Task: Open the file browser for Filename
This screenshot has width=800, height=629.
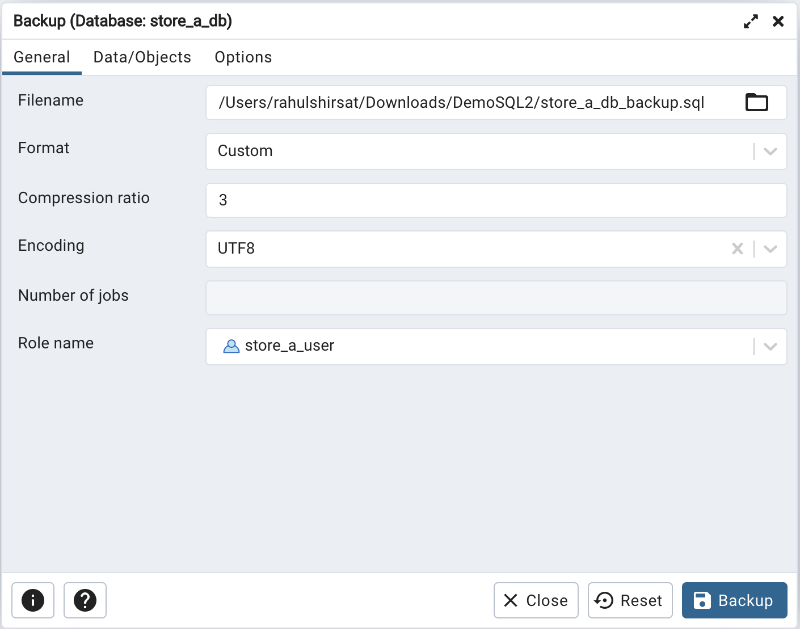Action: (x=757, y=101)
